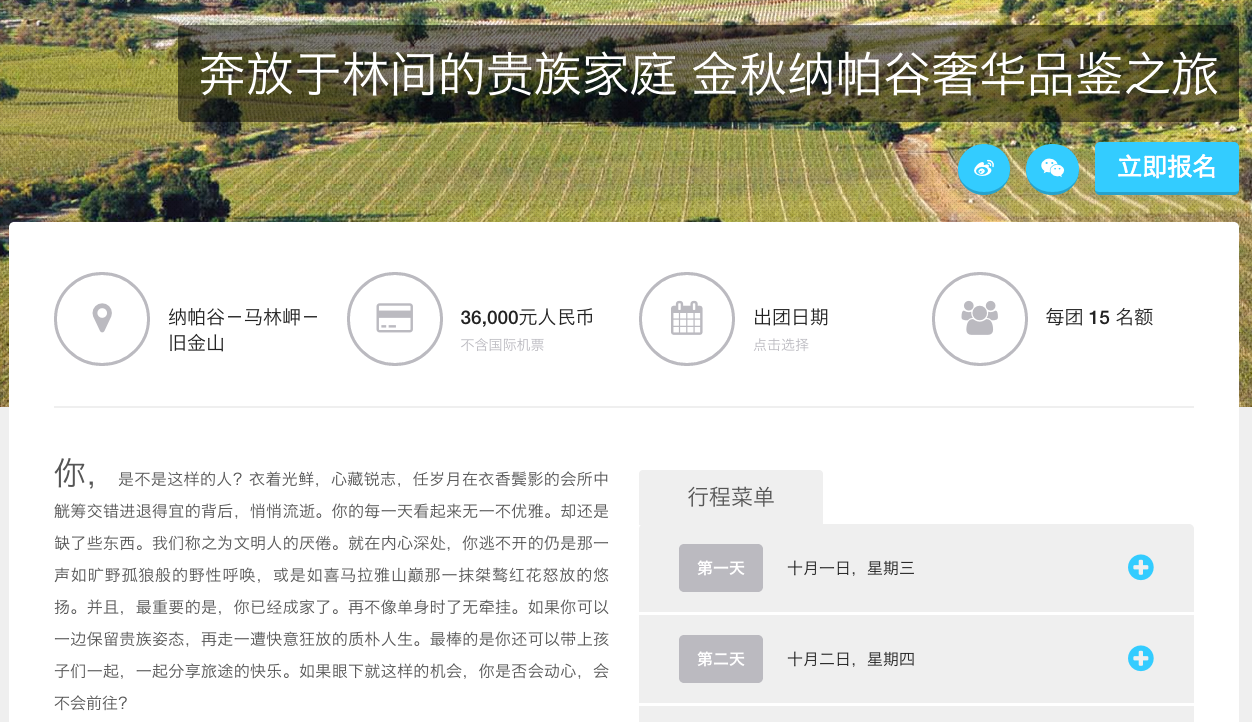Click the group members icon

tap(980, 319)
